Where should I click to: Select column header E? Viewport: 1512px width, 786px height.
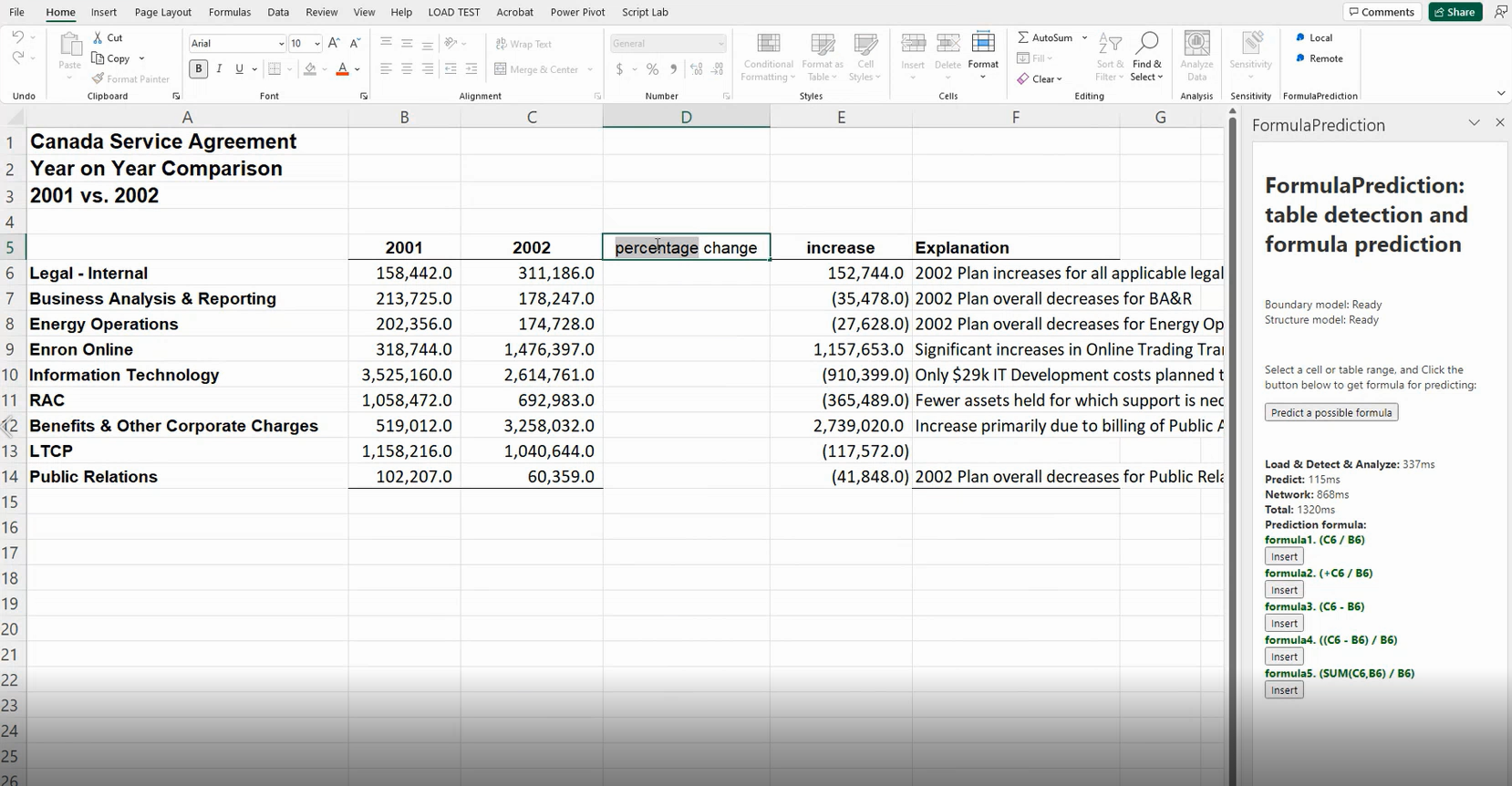pos(841,117)
